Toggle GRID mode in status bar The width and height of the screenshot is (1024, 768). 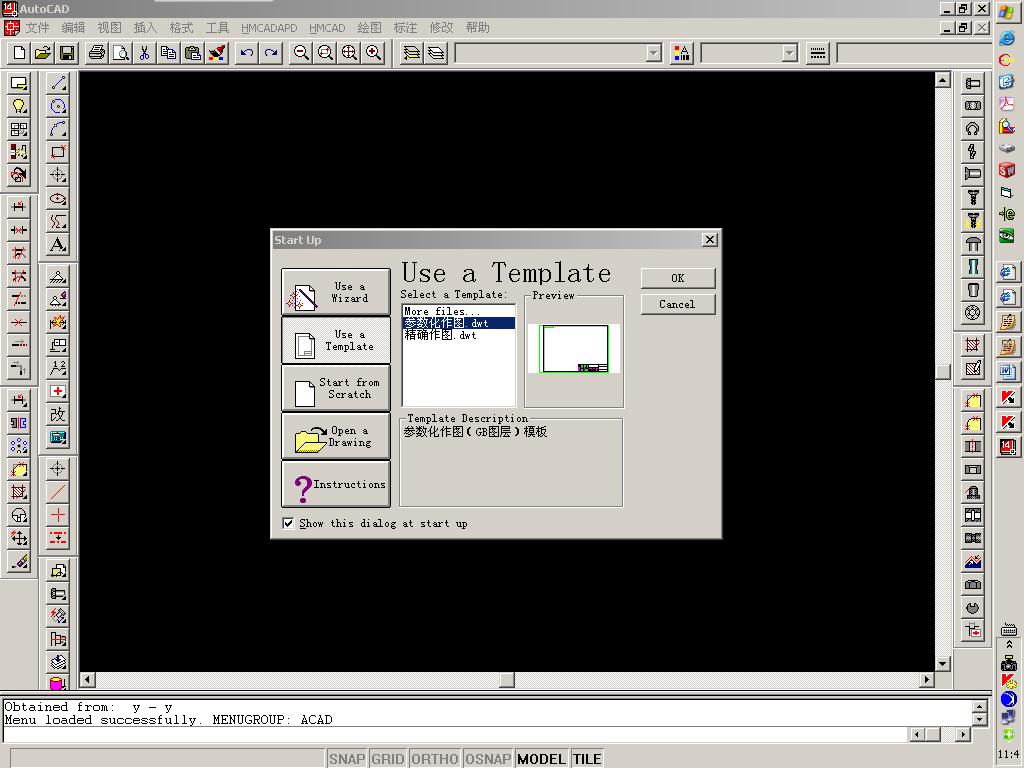(x=388, y=758)
